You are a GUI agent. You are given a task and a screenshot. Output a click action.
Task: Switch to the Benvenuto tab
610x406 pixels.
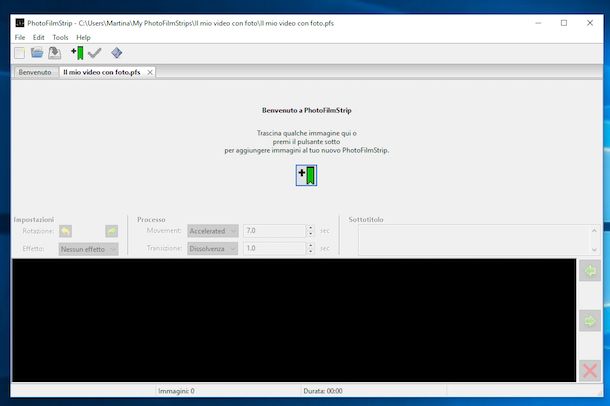(35, 72)
